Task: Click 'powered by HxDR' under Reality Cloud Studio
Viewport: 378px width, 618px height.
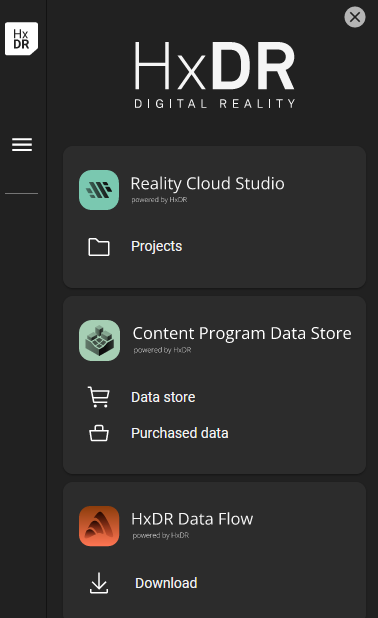Action: coord(159,200)
